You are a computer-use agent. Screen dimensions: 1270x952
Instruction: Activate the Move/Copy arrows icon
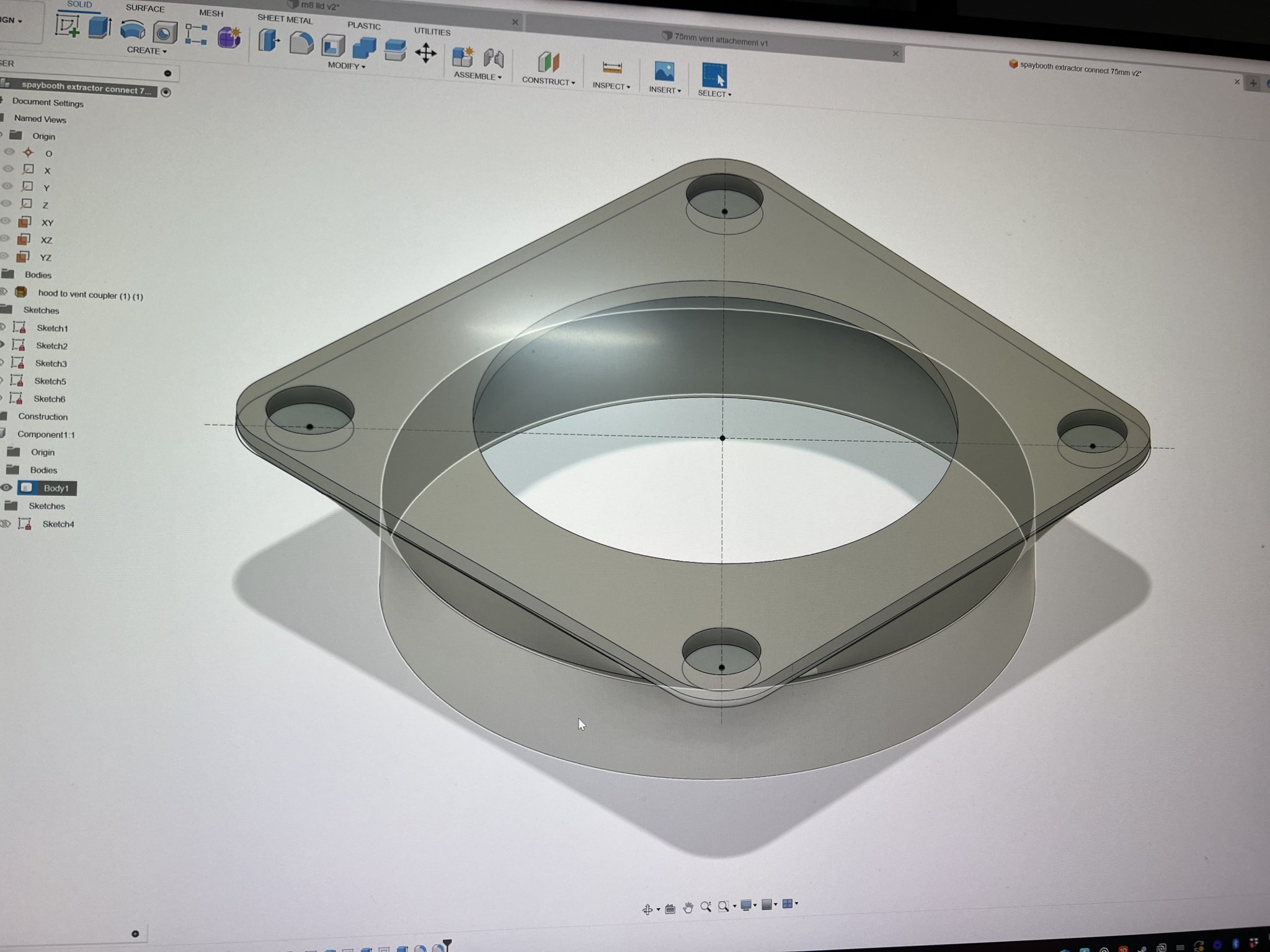(x=425, y=53)
